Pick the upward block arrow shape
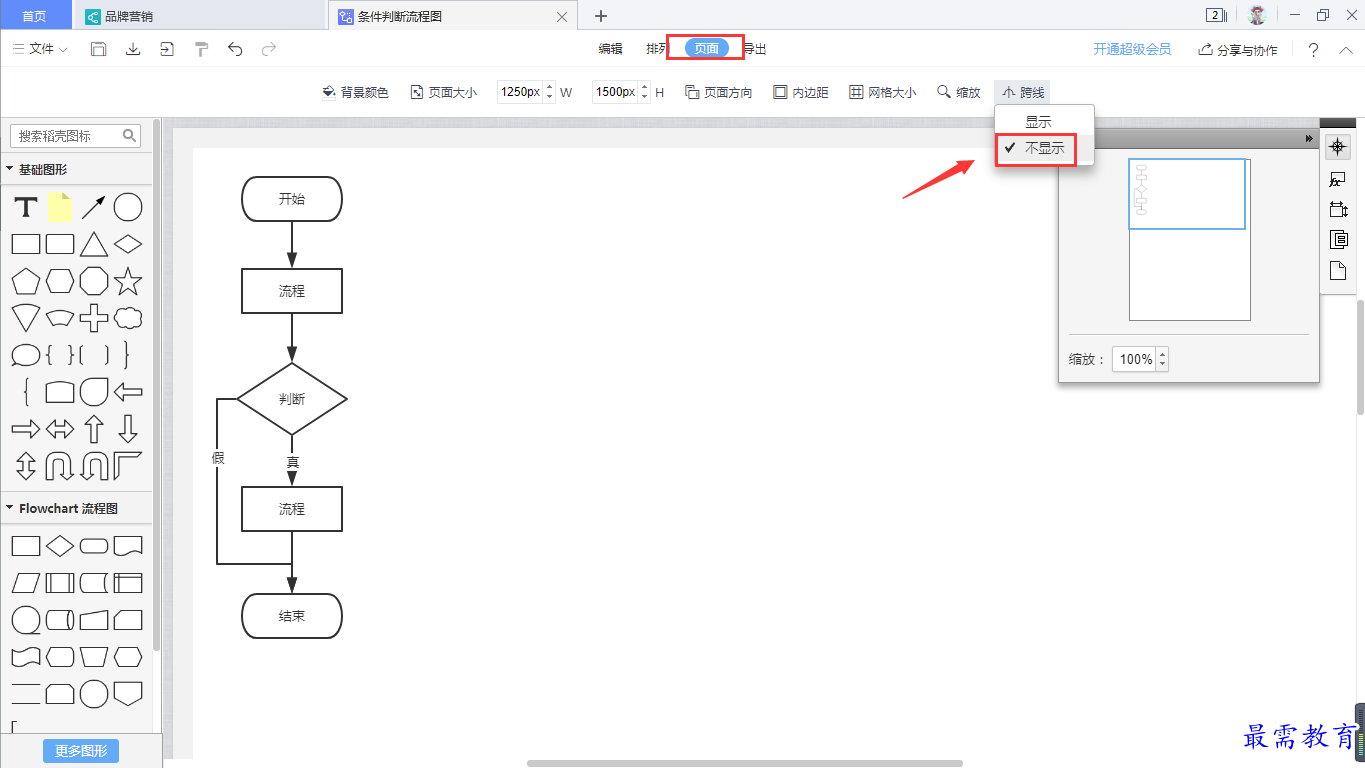 [x=94, y=429]
